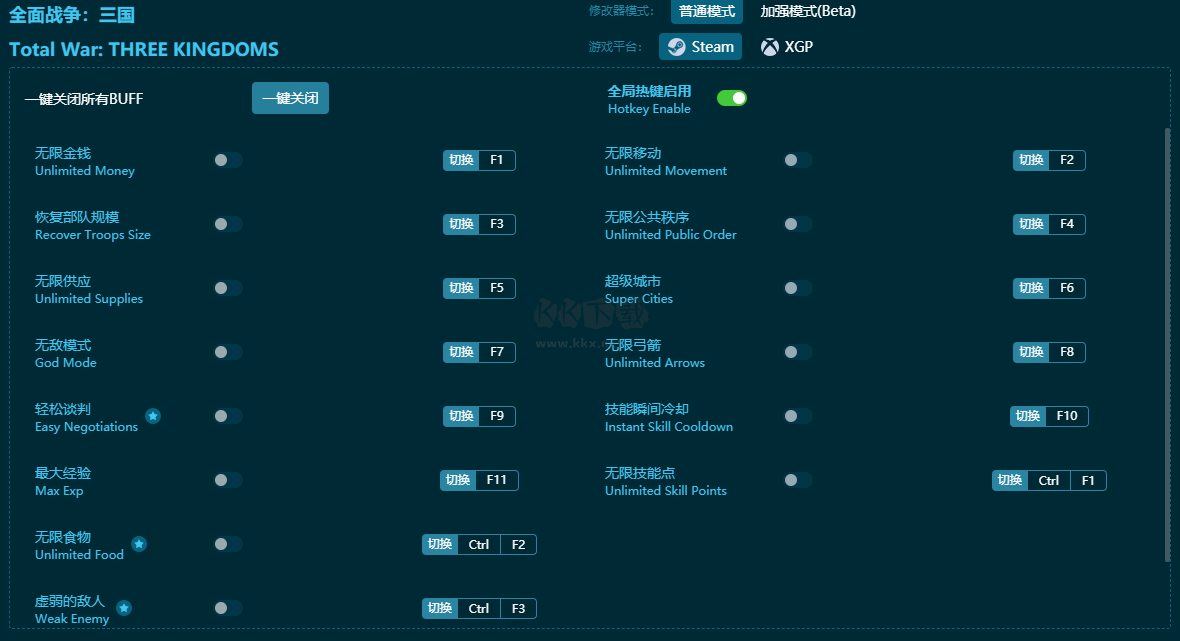Click 切换 button for F3 hotkey

click(x=461, y=224)
